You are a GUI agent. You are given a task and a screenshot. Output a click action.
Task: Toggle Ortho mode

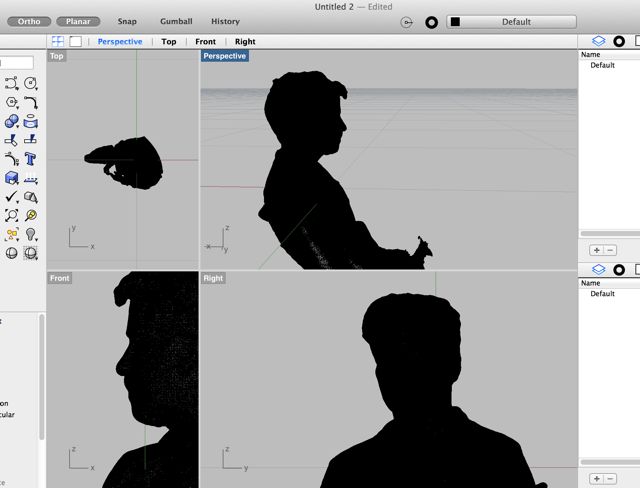click(29, 21)
